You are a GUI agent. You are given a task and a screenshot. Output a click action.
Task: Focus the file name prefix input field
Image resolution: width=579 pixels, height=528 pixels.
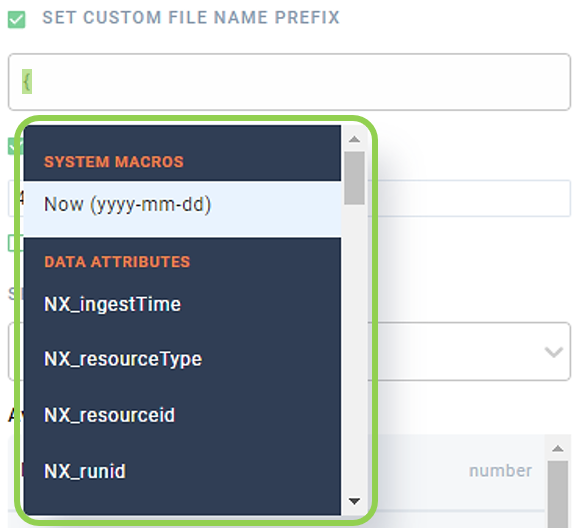[x=289, y=82]
